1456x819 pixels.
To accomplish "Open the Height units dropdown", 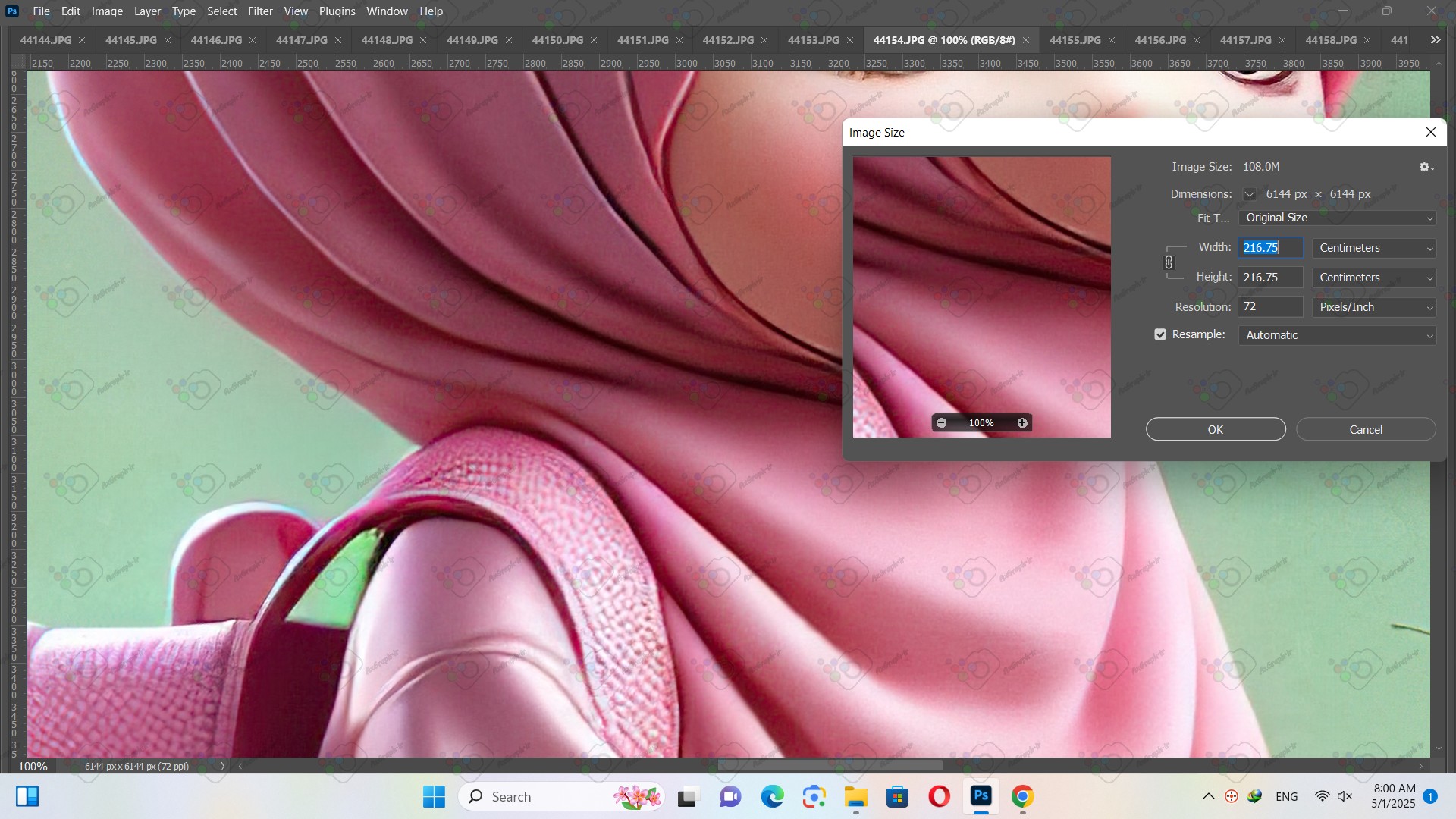I will point(1374,278).
